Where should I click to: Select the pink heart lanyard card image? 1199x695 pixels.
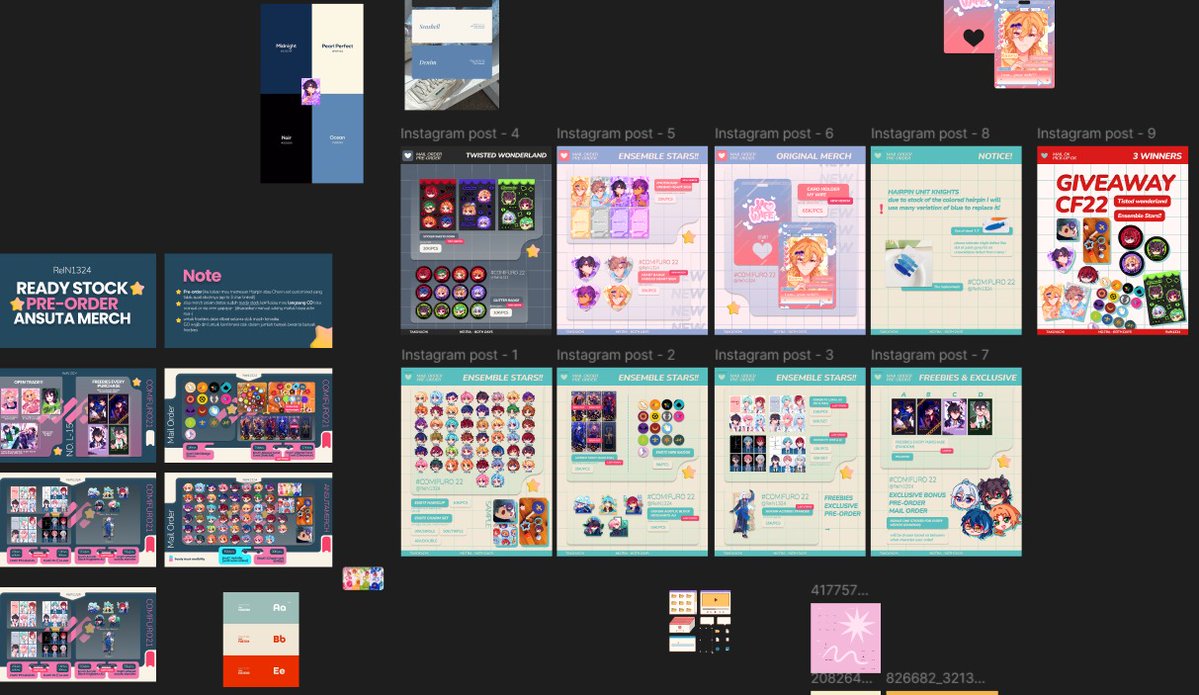pos(969,27)
